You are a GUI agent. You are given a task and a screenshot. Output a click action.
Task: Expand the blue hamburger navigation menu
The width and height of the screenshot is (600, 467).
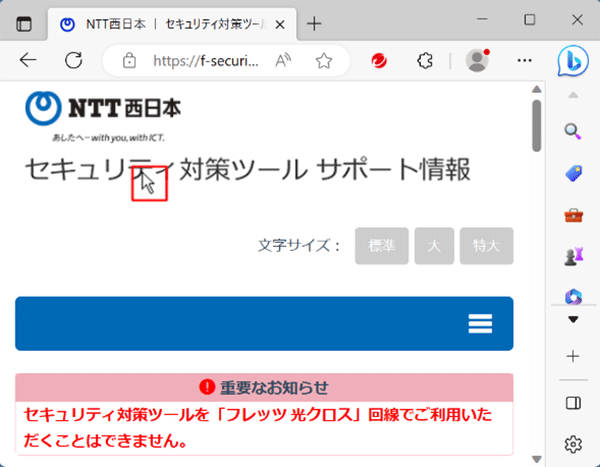(480, 323)
